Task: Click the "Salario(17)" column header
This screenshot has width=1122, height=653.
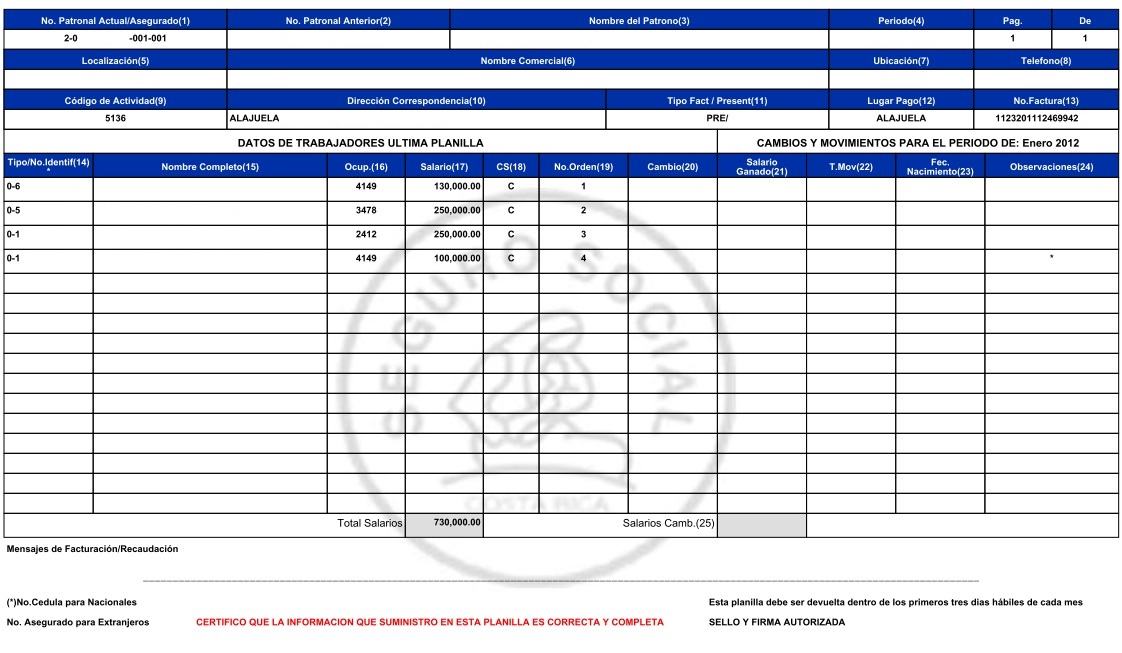Action: pos(444,167)
